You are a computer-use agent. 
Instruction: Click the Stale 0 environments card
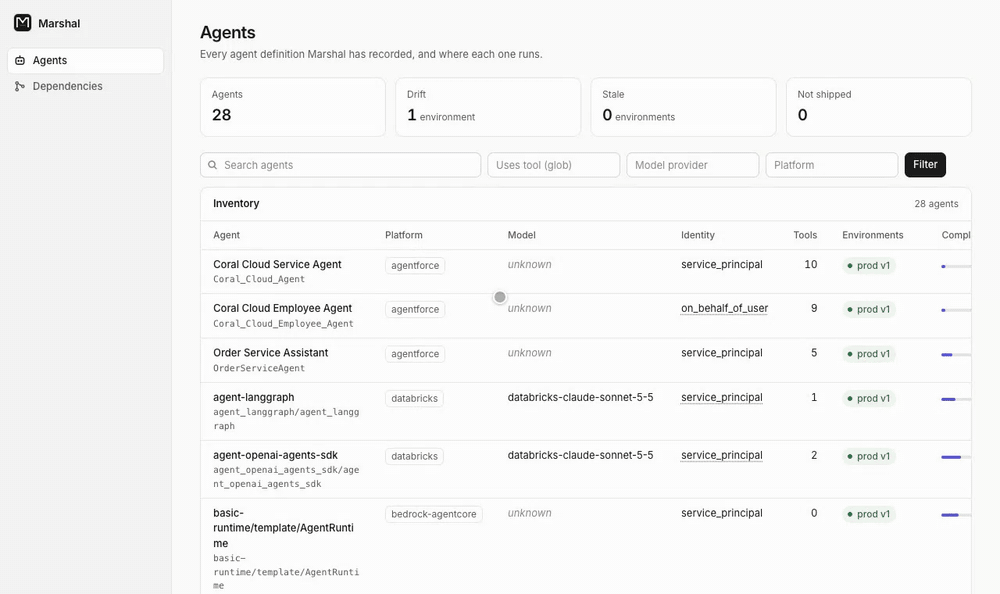[683, 107]
